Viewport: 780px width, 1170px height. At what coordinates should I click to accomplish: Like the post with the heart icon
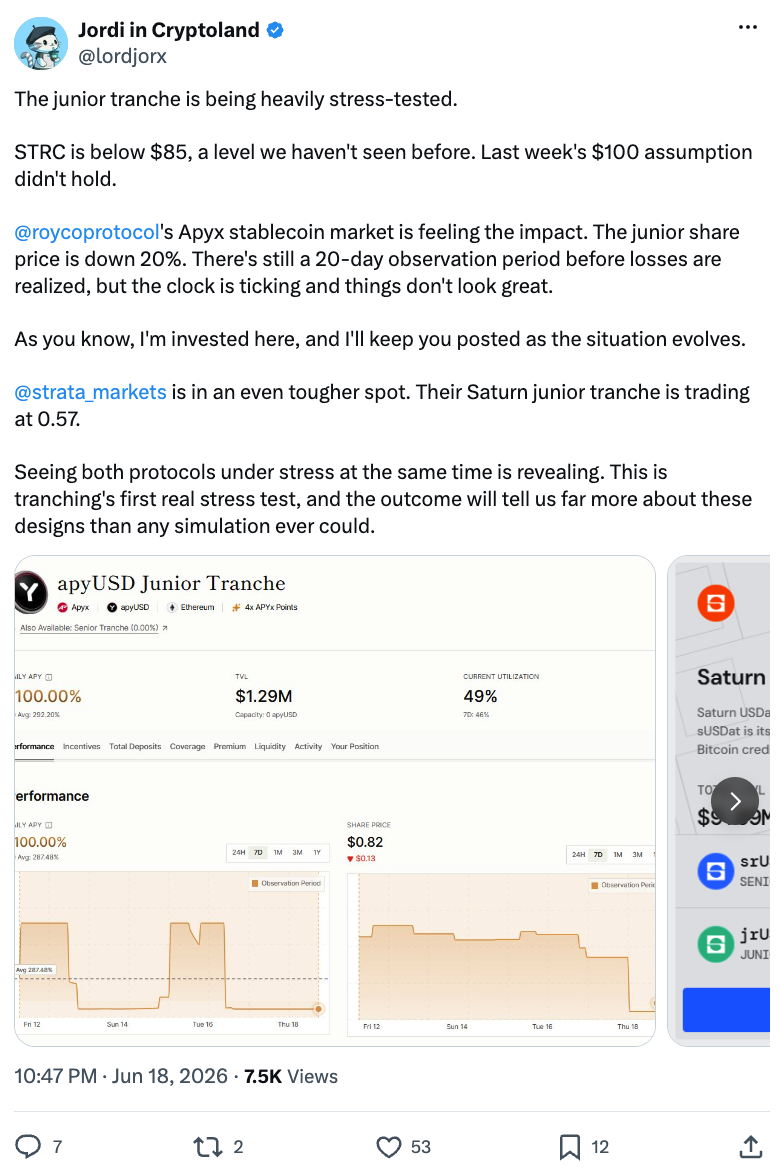tap(388, 1146)
